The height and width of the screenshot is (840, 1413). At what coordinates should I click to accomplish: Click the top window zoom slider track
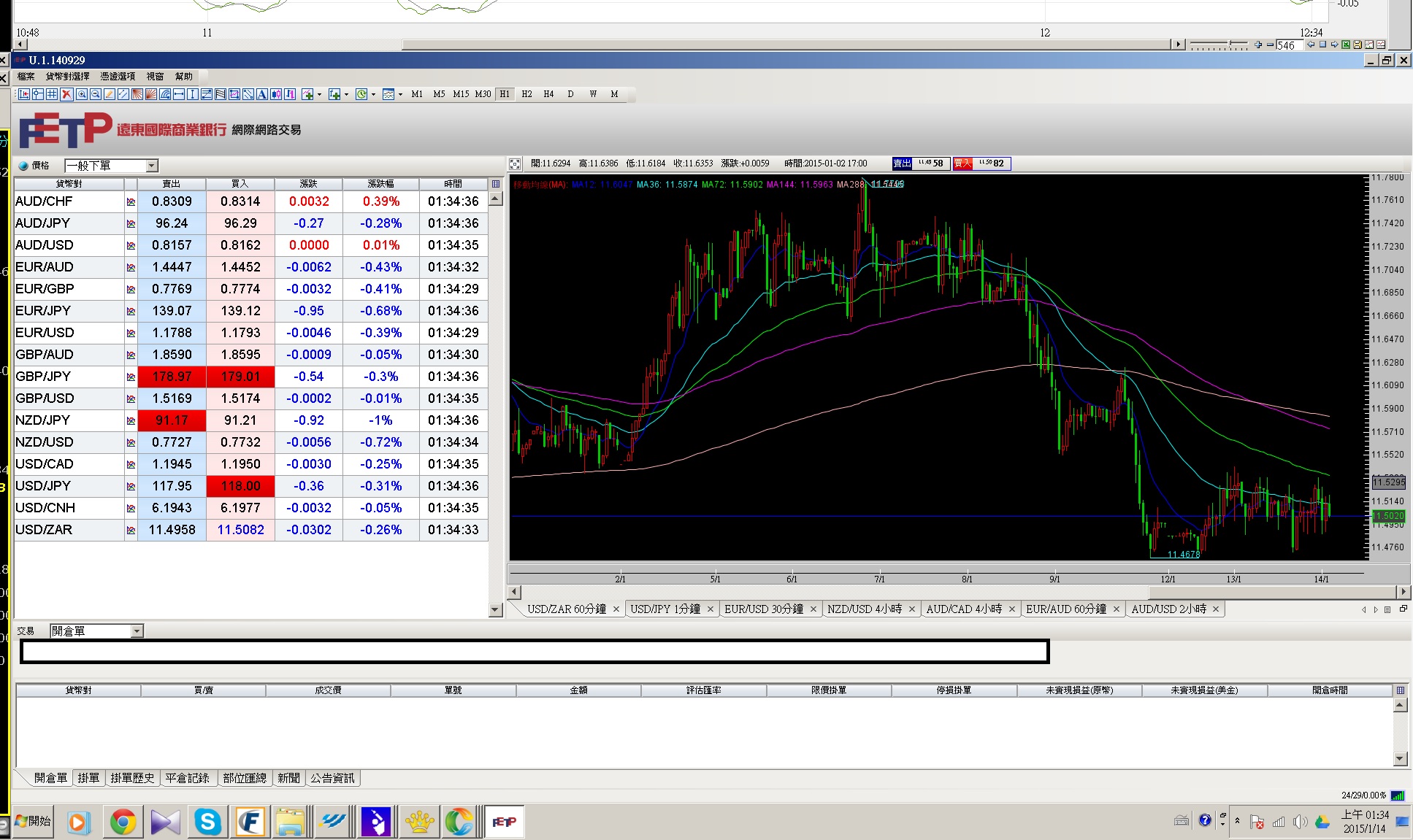click(1219, 45)
